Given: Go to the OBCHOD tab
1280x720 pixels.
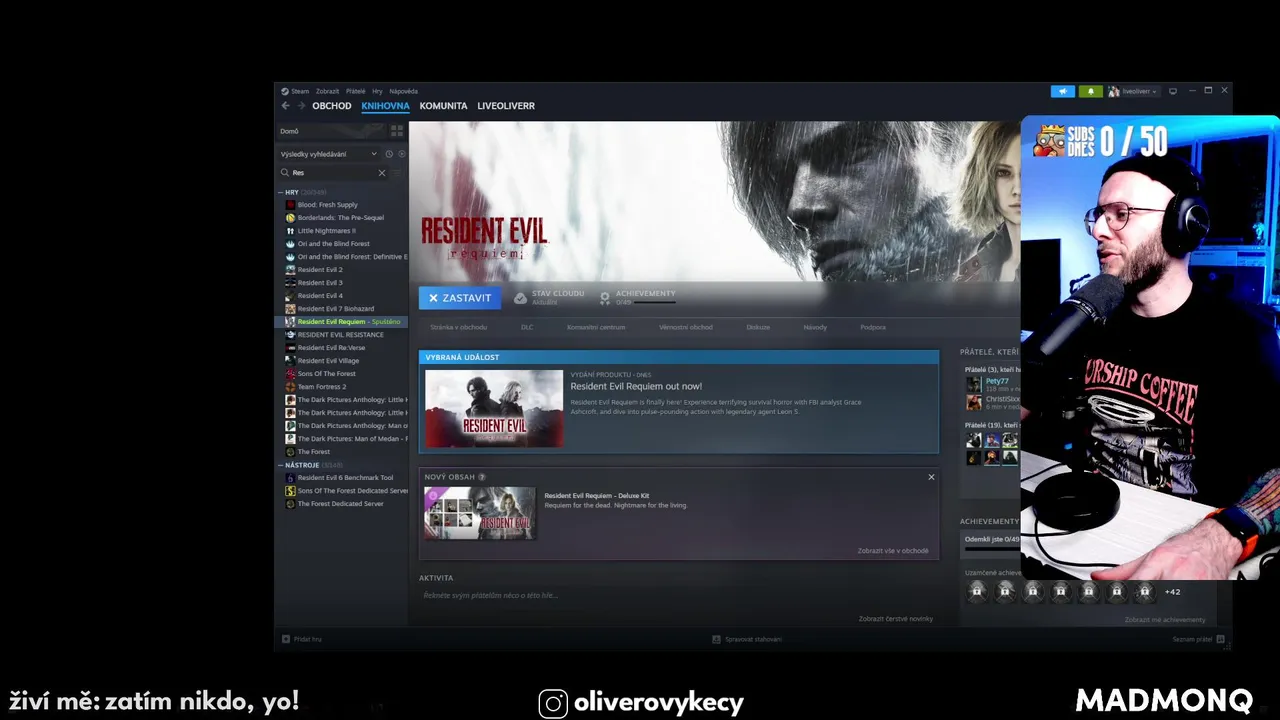Looking at the screenshot, I should (332, 106).
